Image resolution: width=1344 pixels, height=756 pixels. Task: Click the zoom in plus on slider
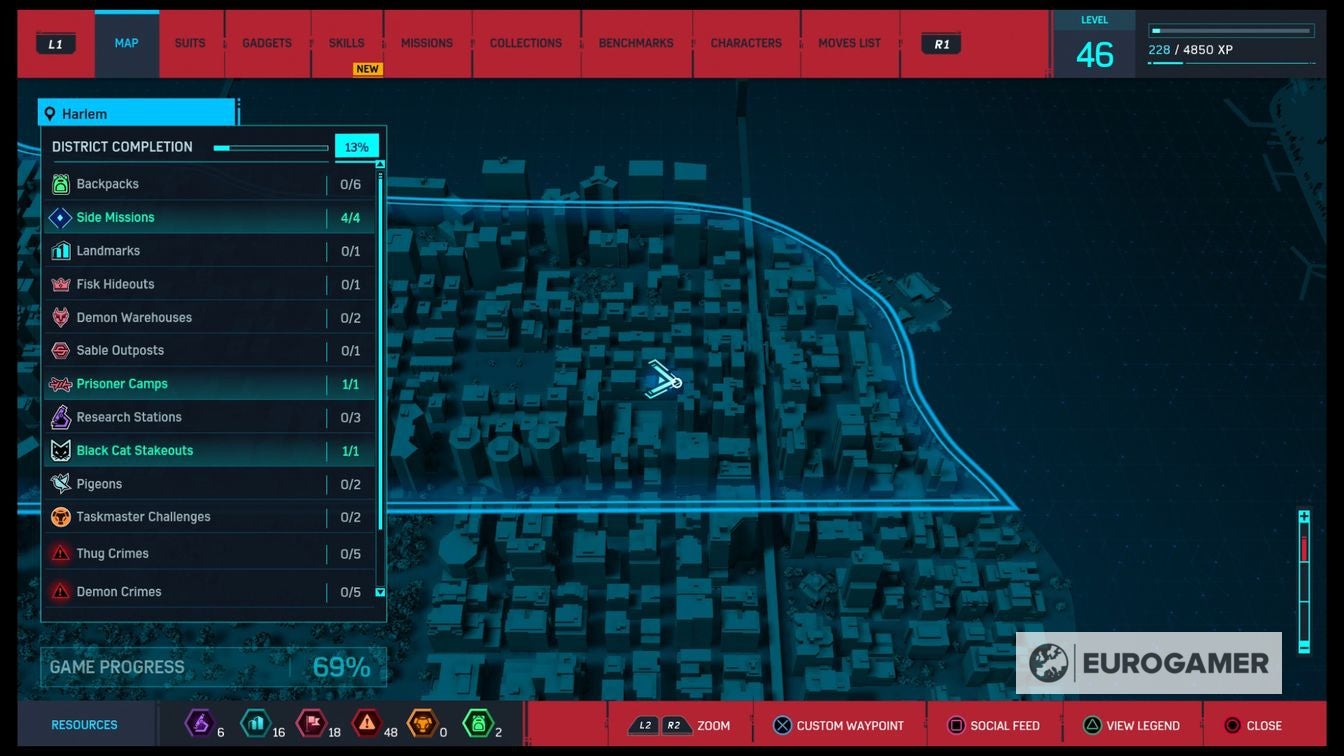tap(1304, 517)
